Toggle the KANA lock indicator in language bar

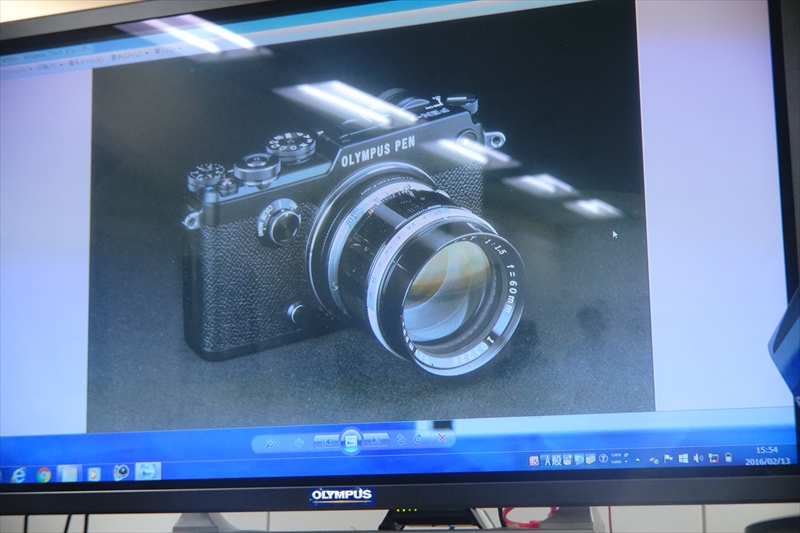[x=616, y=462]
